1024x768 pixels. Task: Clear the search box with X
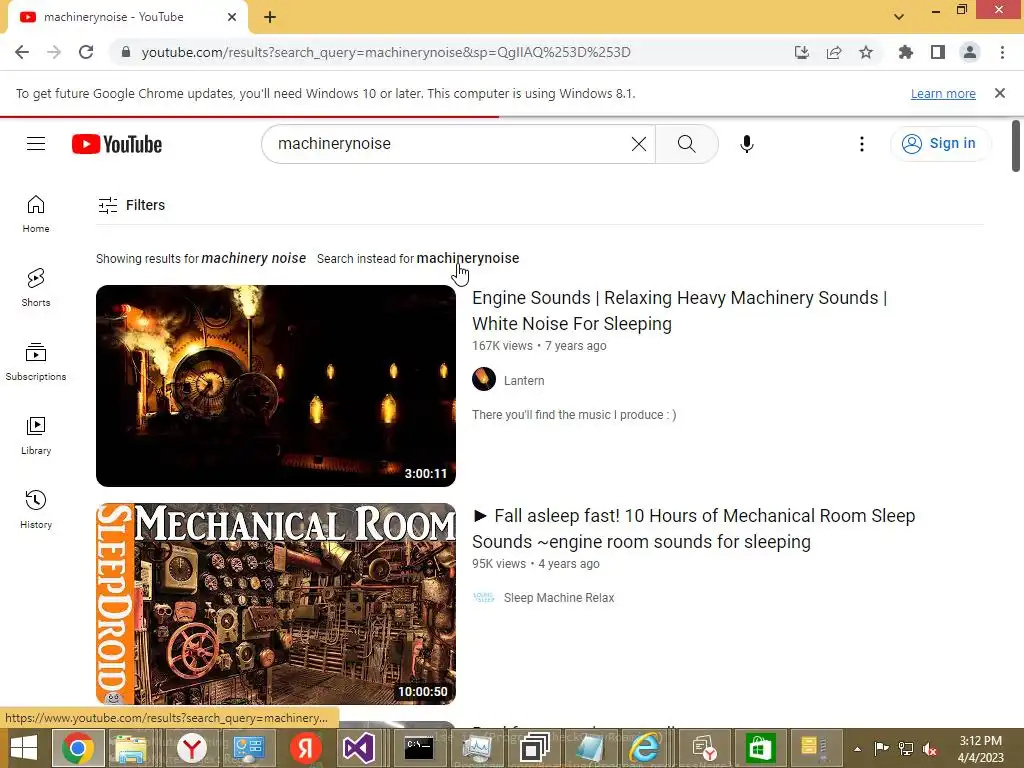[639, 144]
